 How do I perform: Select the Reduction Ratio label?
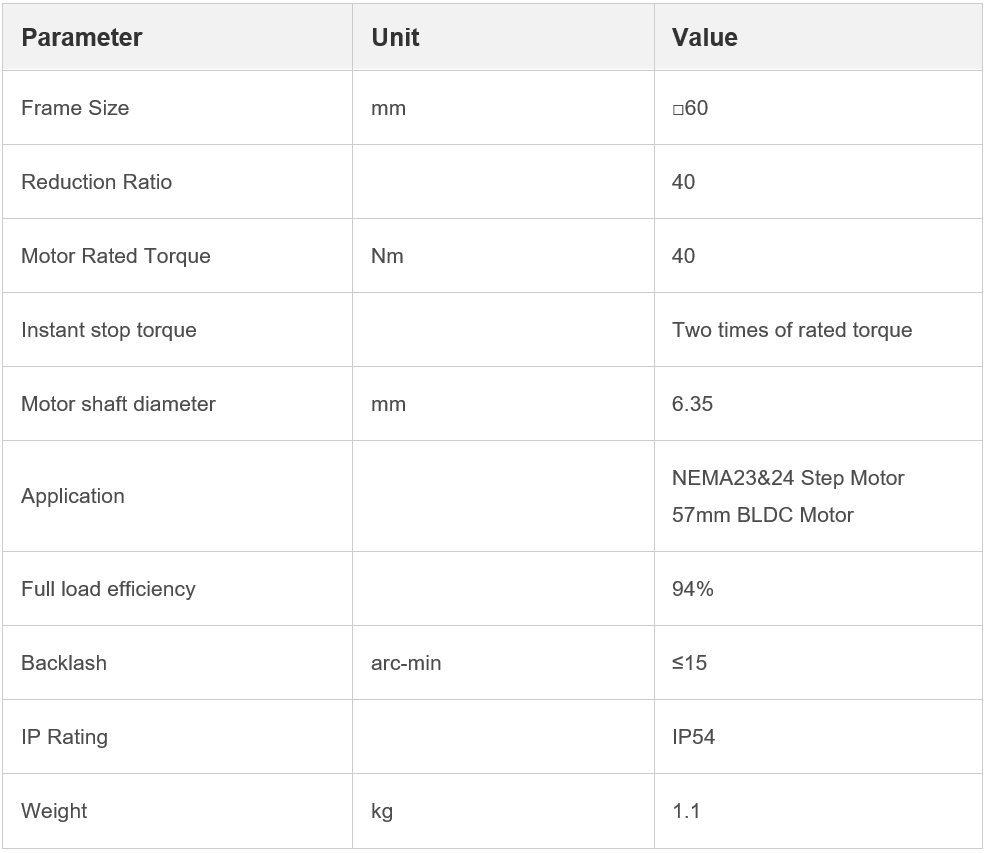[x=96, y=182]
